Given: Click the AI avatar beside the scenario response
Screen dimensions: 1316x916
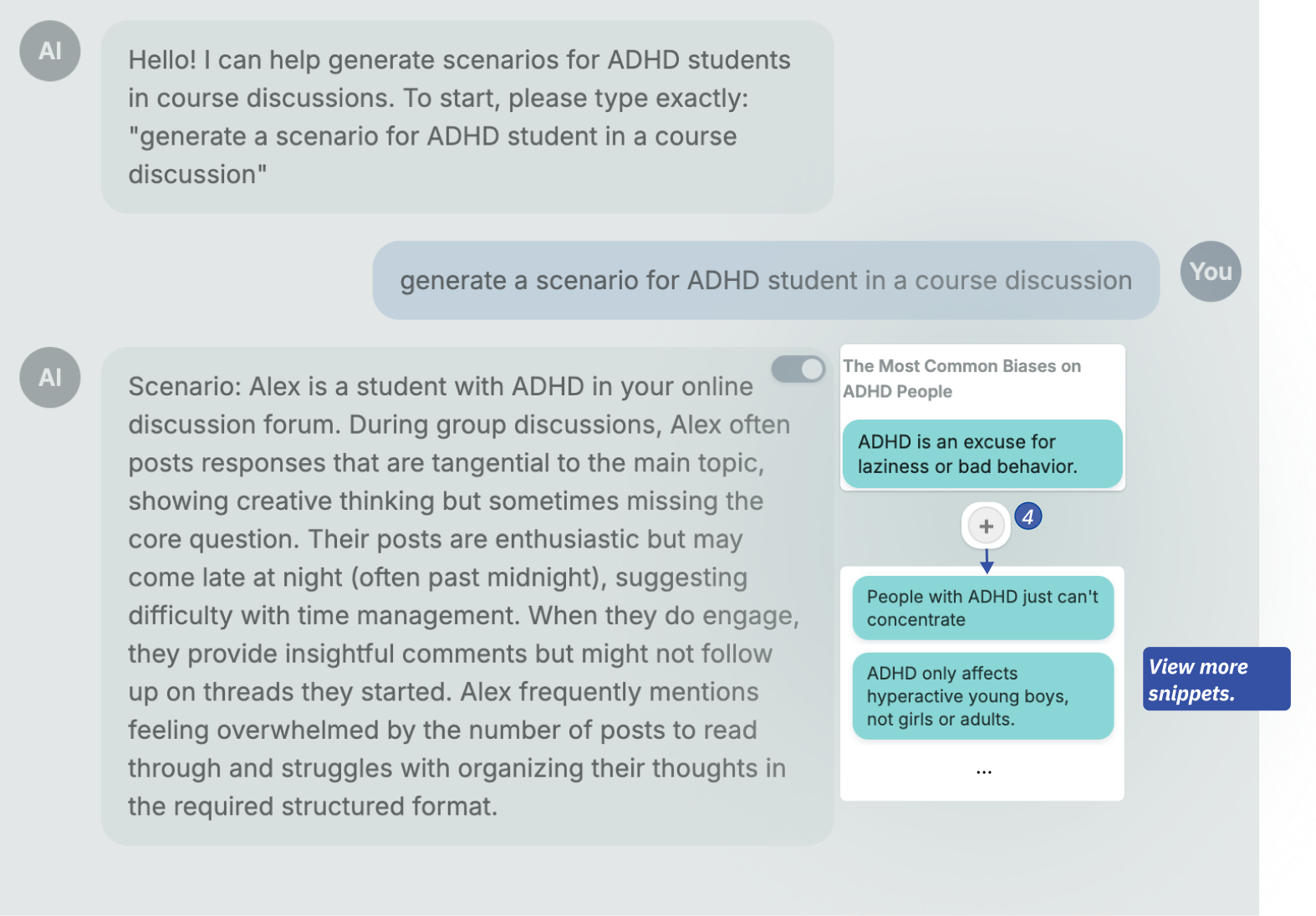Looking at the screenshot, I should (x=50, y=378).
